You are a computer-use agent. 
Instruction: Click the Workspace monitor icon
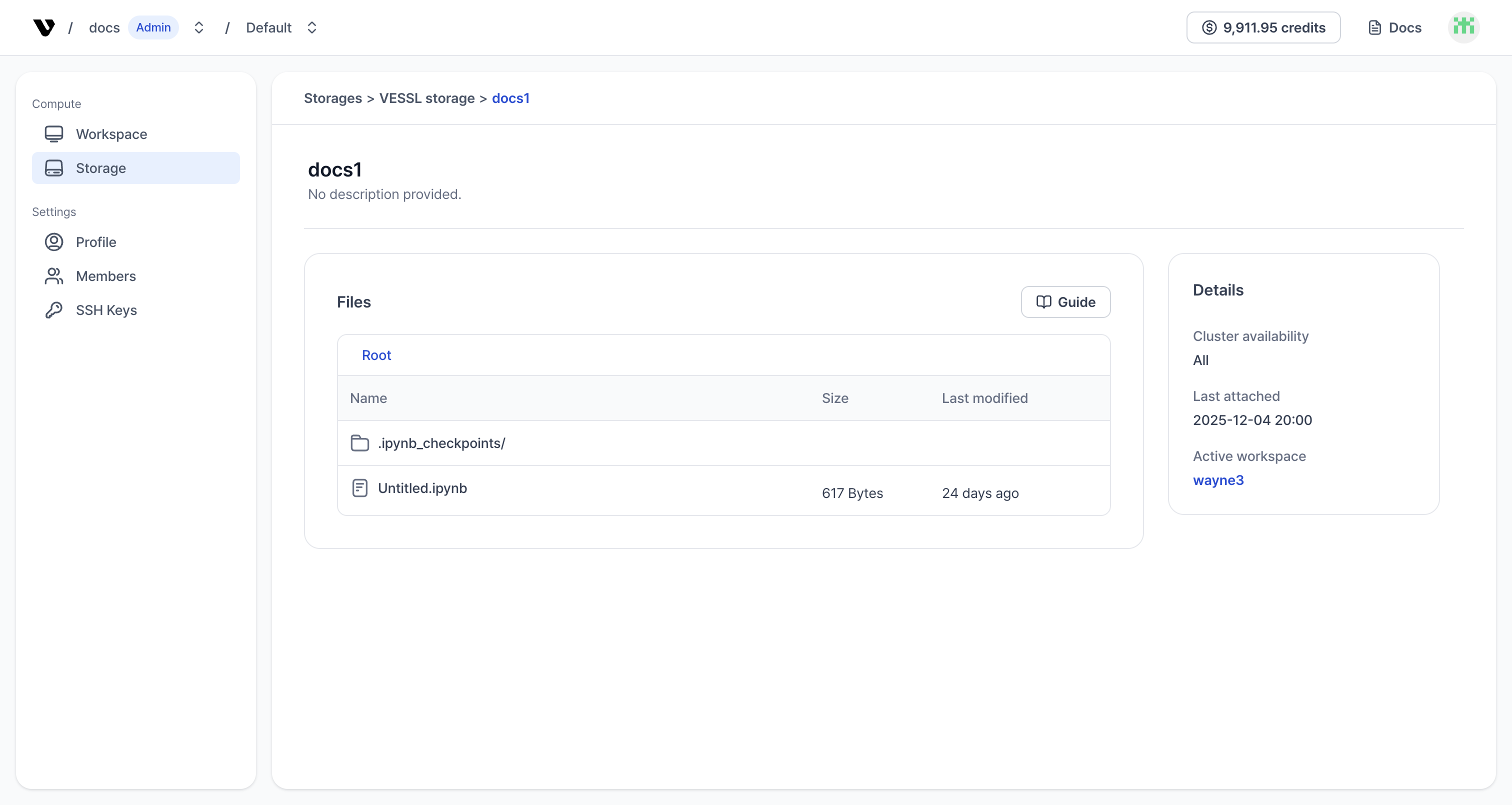[54, 134]
